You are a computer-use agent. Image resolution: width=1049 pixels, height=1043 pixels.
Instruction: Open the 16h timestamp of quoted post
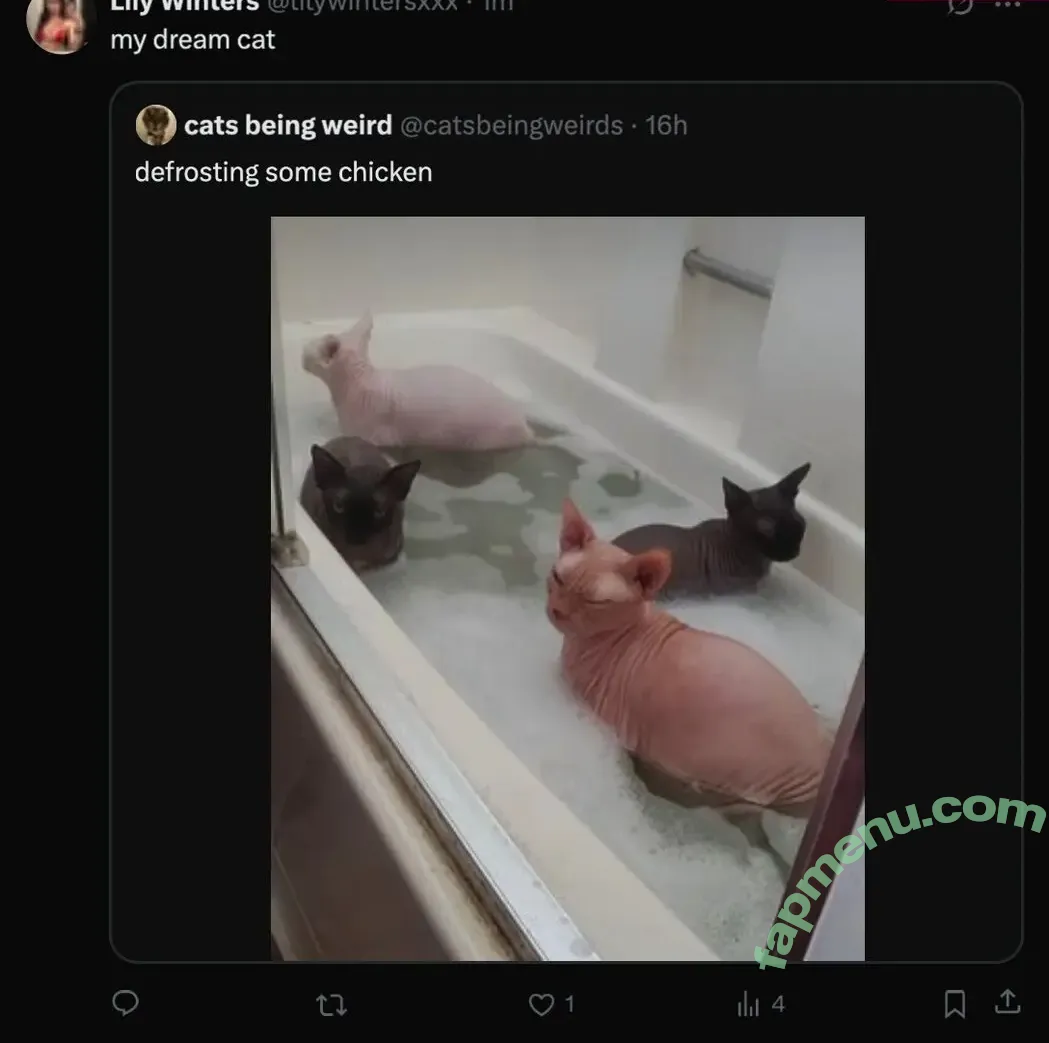click(x=666, y=125)
